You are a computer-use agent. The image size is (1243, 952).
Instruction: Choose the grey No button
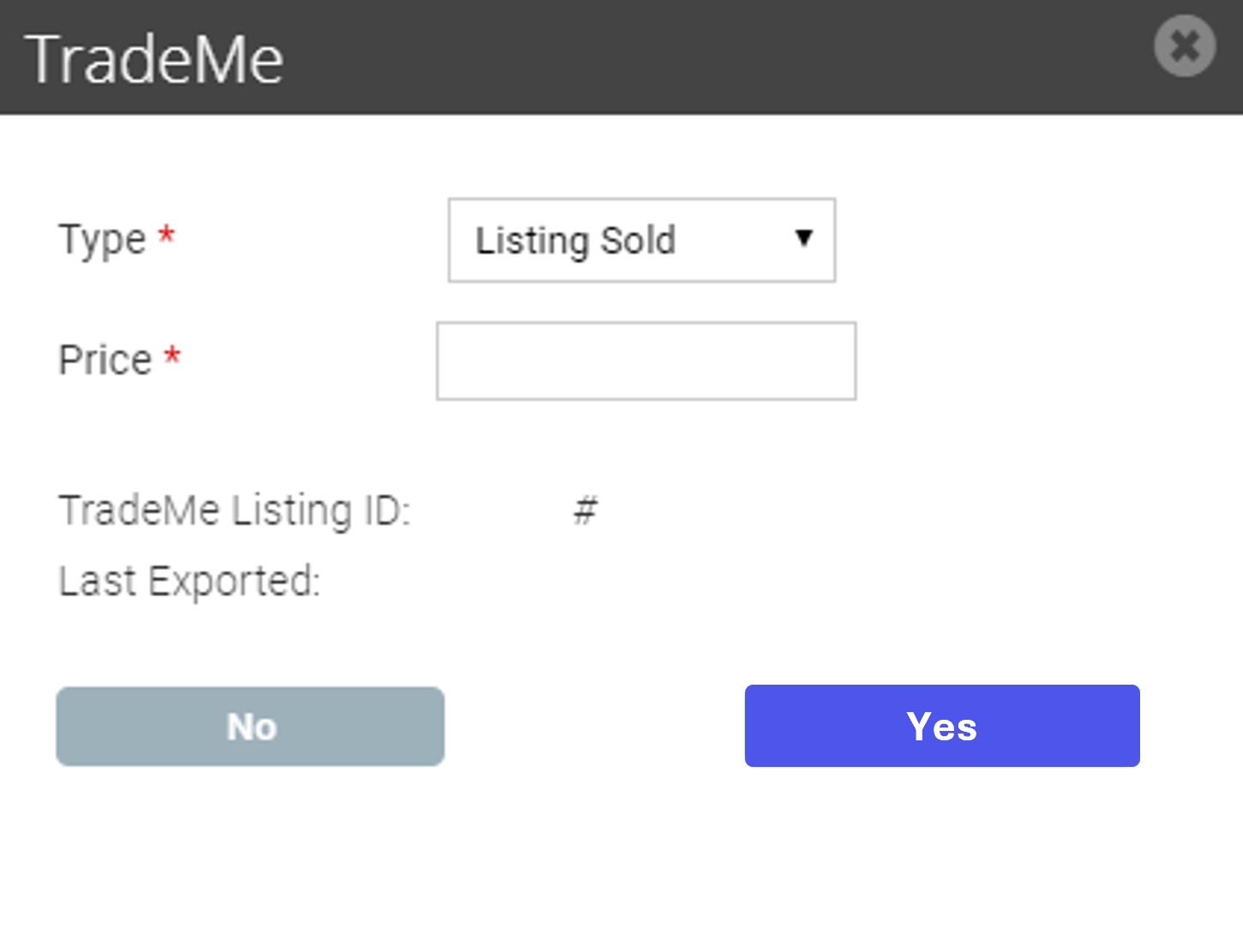click(x=250, y=727)
